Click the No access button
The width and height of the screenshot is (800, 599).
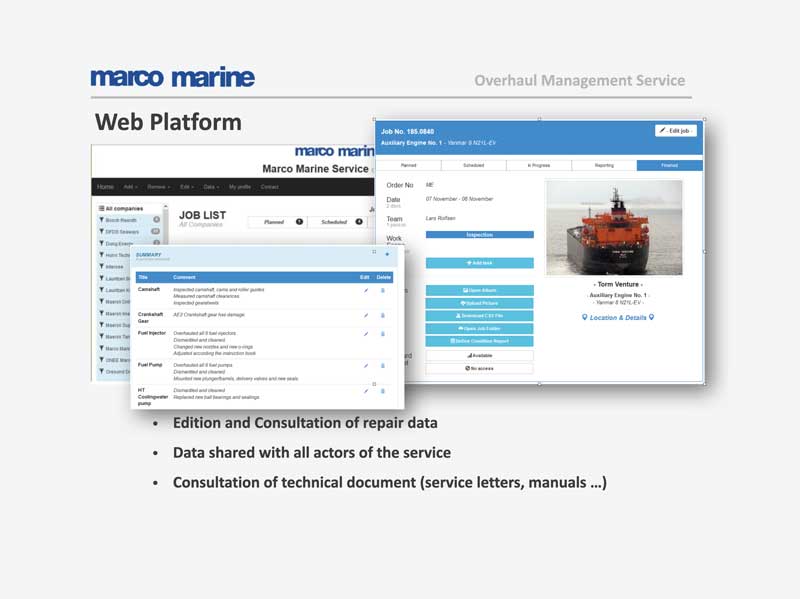click(480, 368)
